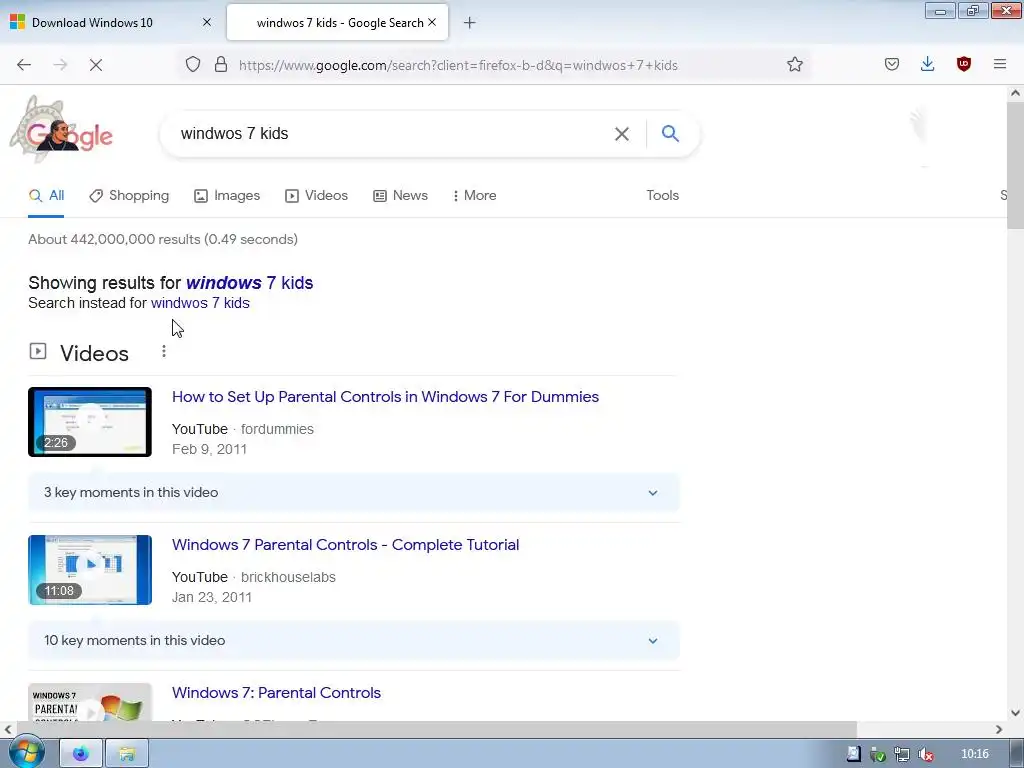
Task: Clear the Google search box text
Action: (622, 134)
